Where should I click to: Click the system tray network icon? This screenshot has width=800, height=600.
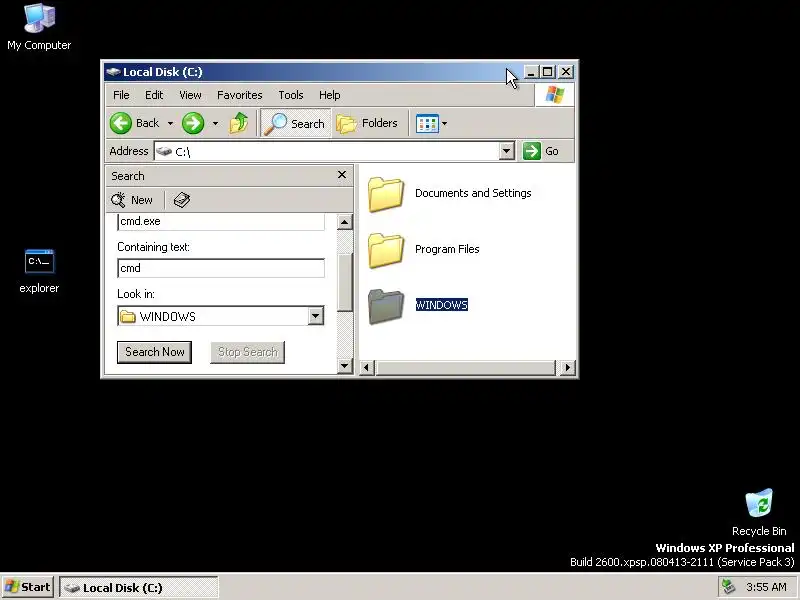click(x=729, y=587)
